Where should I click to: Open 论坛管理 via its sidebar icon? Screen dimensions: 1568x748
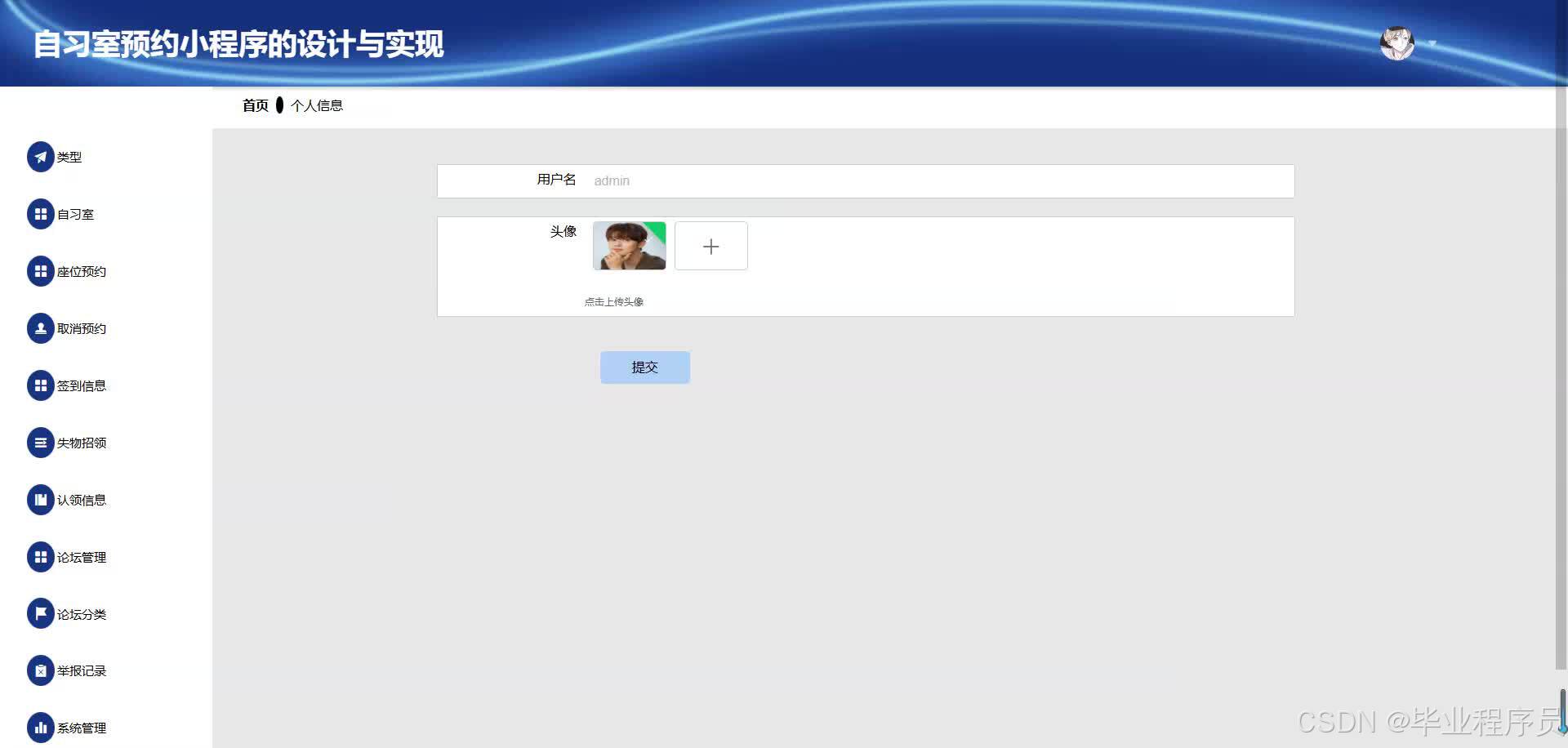coord(41,557)
